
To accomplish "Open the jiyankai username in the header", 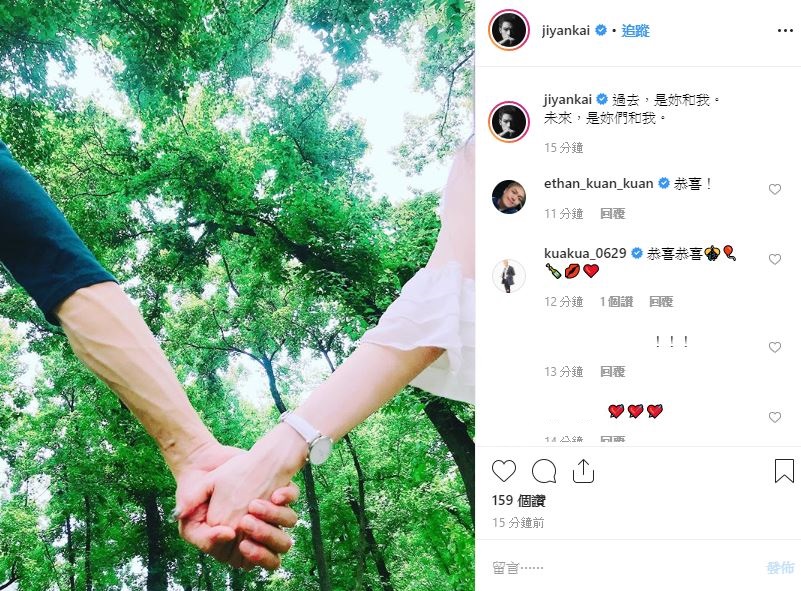I will click(566, 31).
